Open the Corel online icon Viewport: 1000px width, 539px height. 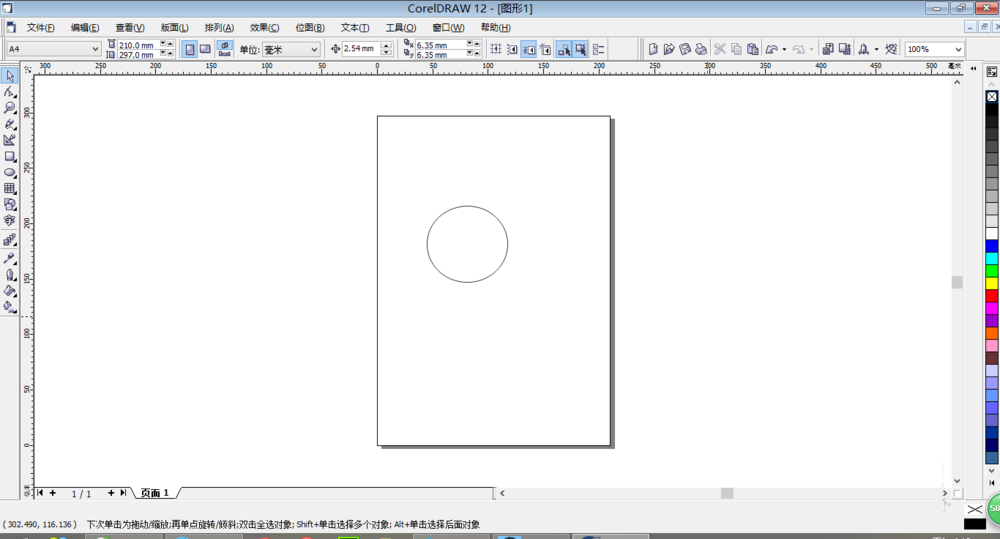[x=891, y=49]
